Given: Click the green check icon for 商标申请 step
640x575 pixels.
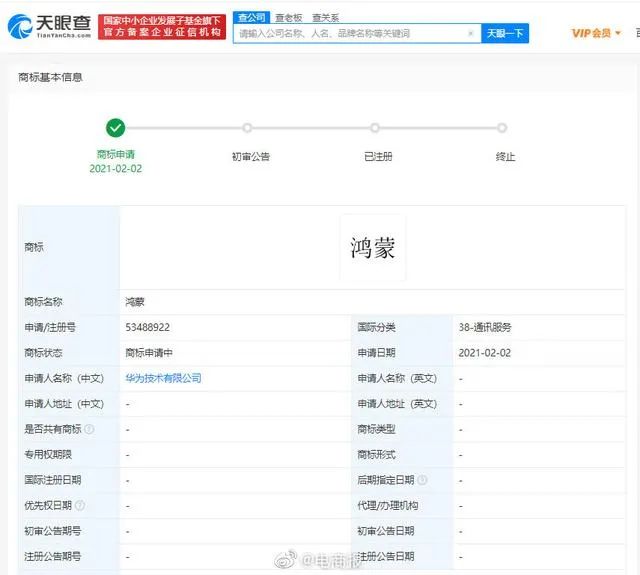Looking at the screenshot, I should [116, 128].
